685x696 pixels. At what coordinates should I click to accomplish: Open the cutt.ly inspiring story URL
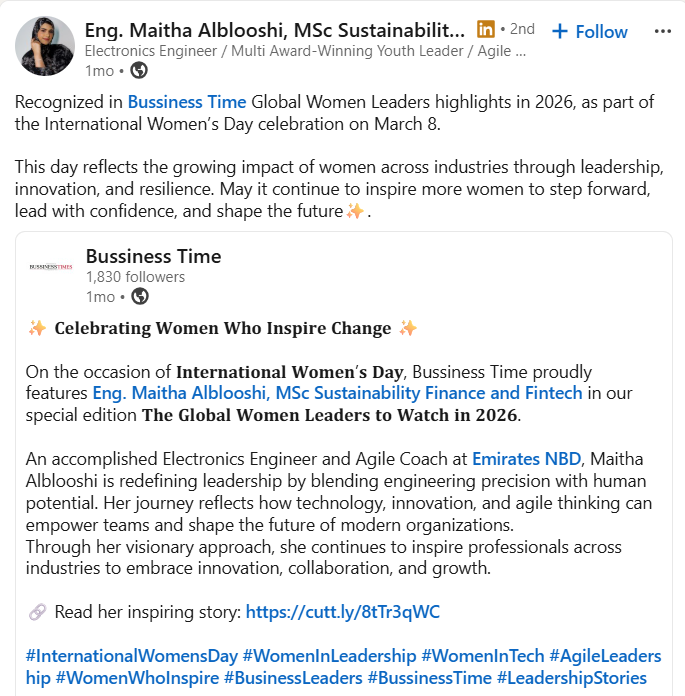[342, 612]
